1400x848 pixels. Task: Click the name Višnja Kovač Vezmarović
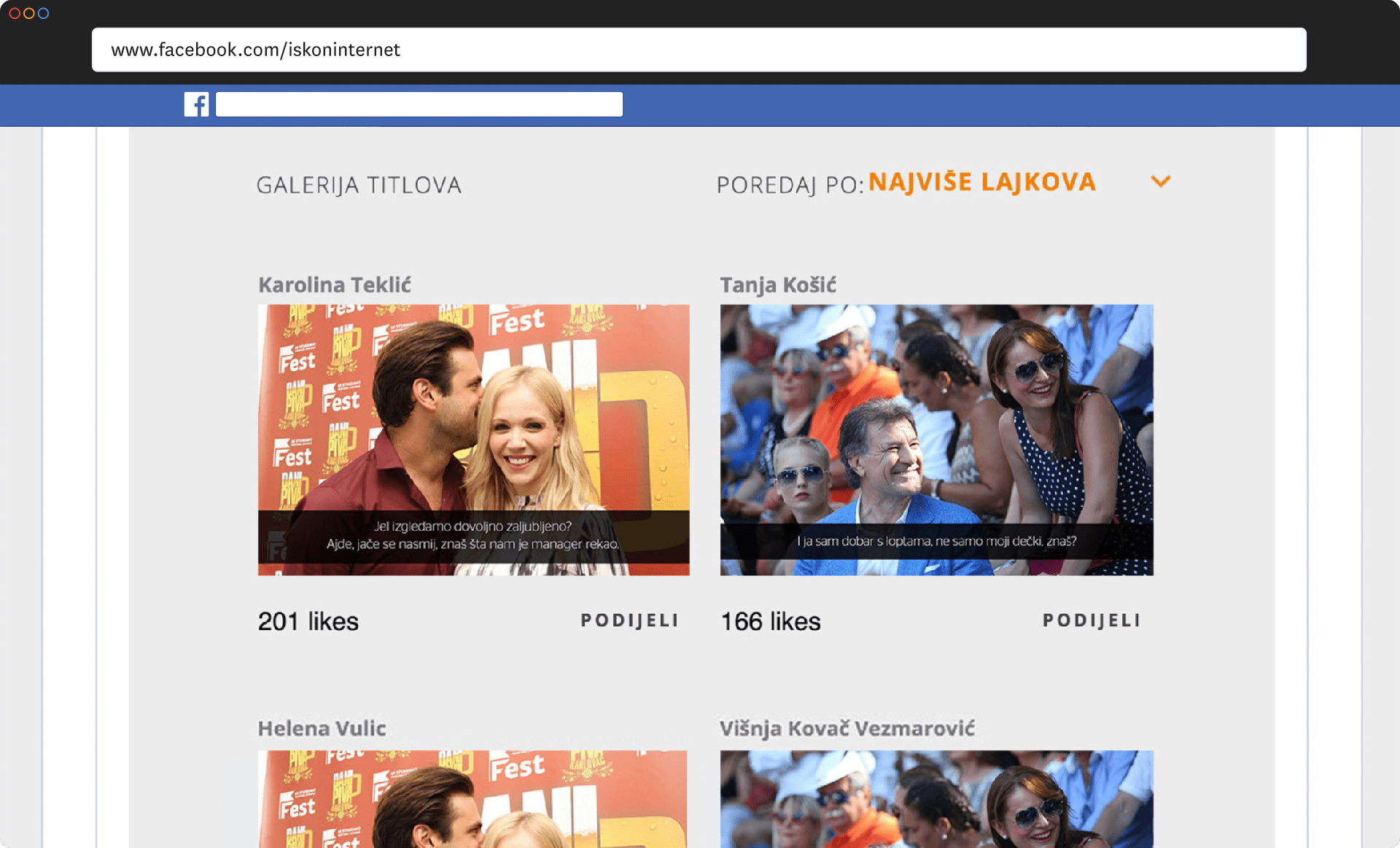[847, 728]
